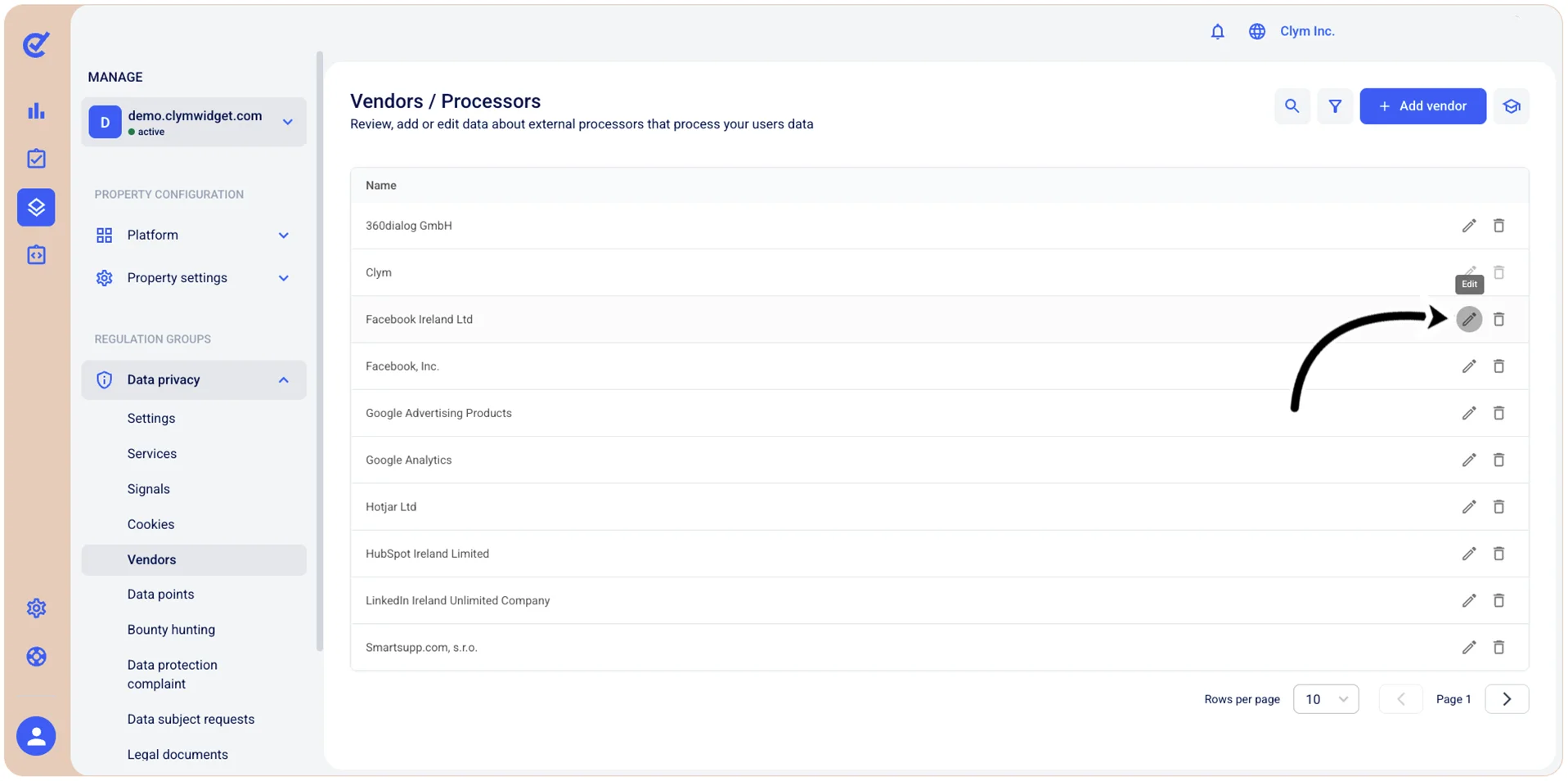Edit the HubSpot Ireland Limited vendor
1568x781 pixels.
1469,554
